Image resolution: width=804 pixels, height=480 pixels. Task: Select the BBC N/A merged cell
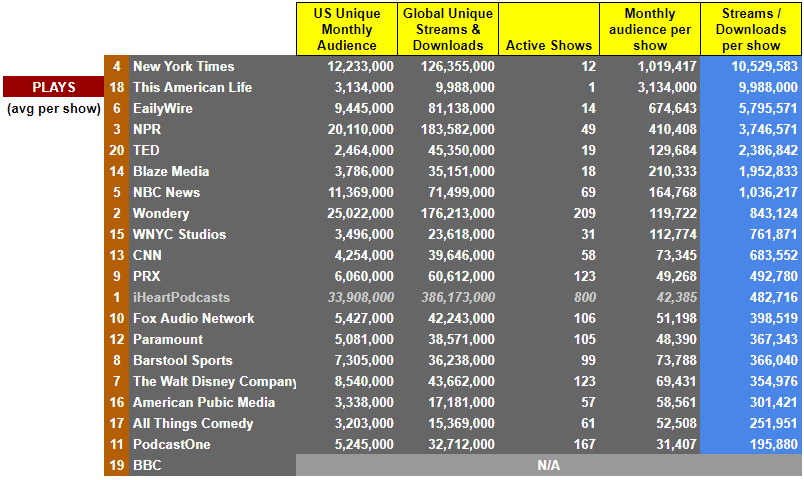tap(549, 465)
